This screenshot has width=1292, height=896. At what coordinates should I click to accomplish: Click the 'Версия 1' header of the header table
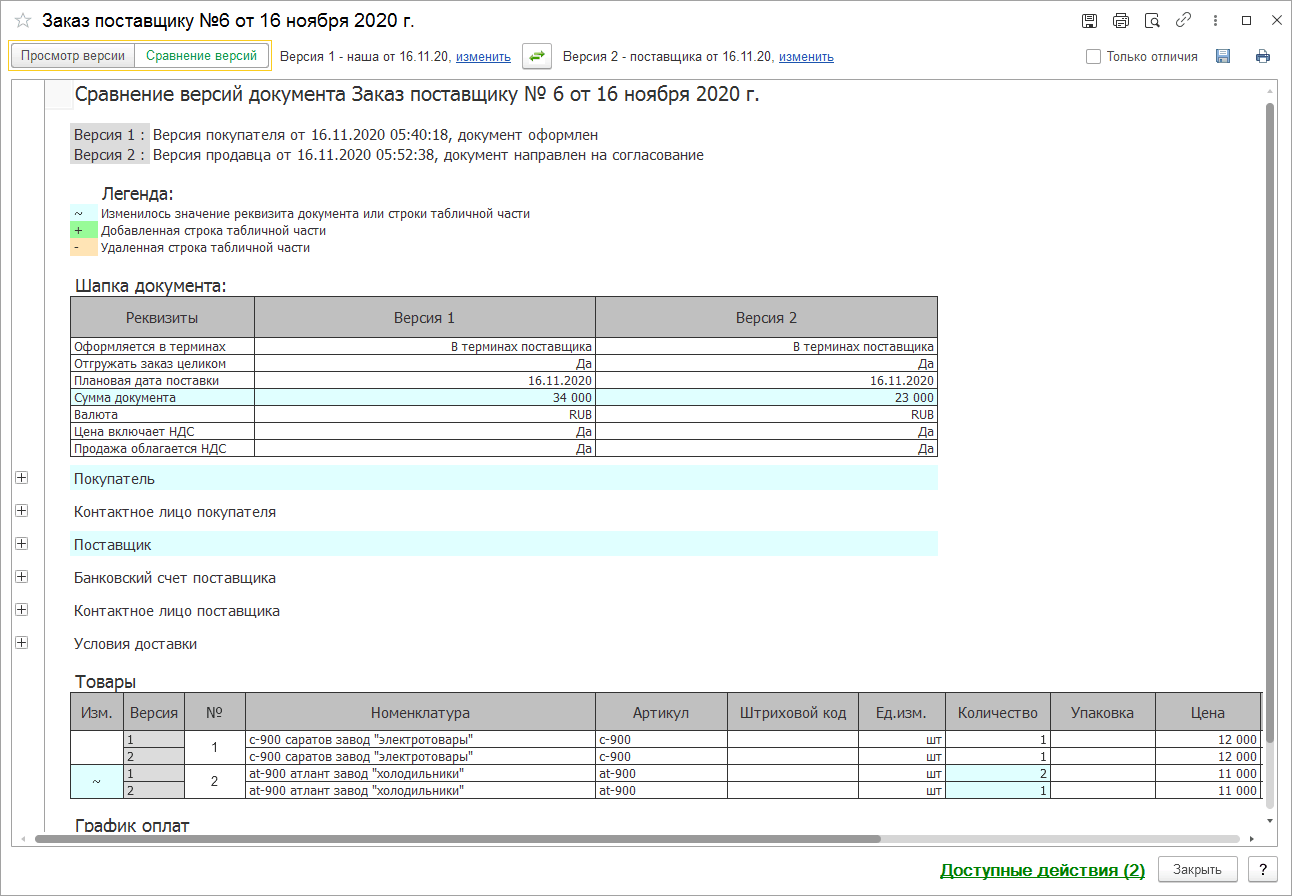click(425, 318)
